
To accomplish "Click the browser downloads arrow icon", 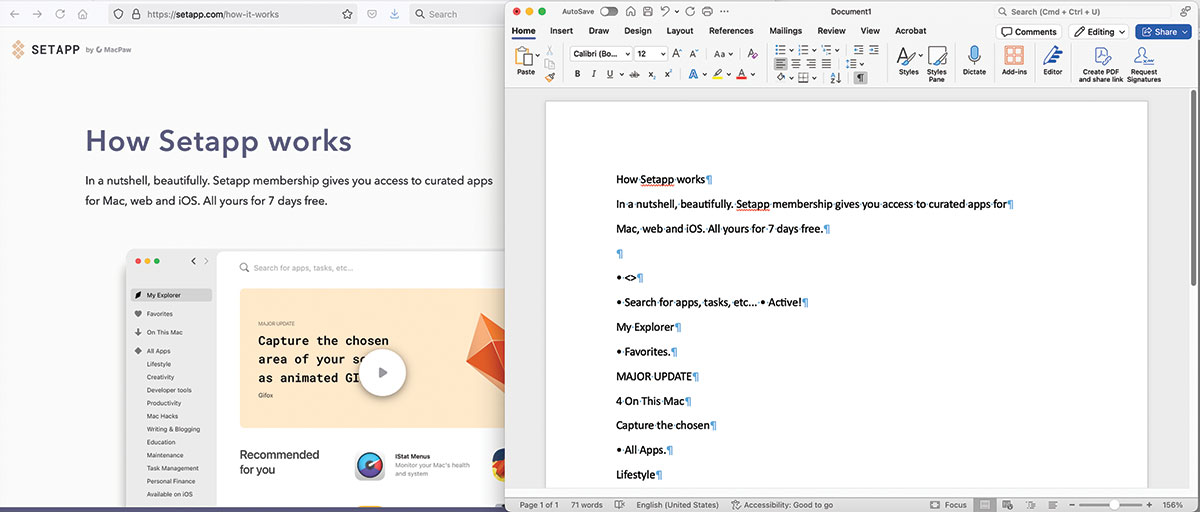I will (x=394, y=14).
